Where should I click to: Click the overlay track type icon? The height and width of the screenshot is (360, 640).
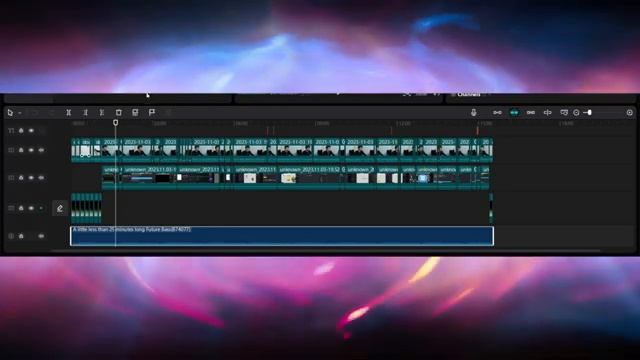click(11, 178)
